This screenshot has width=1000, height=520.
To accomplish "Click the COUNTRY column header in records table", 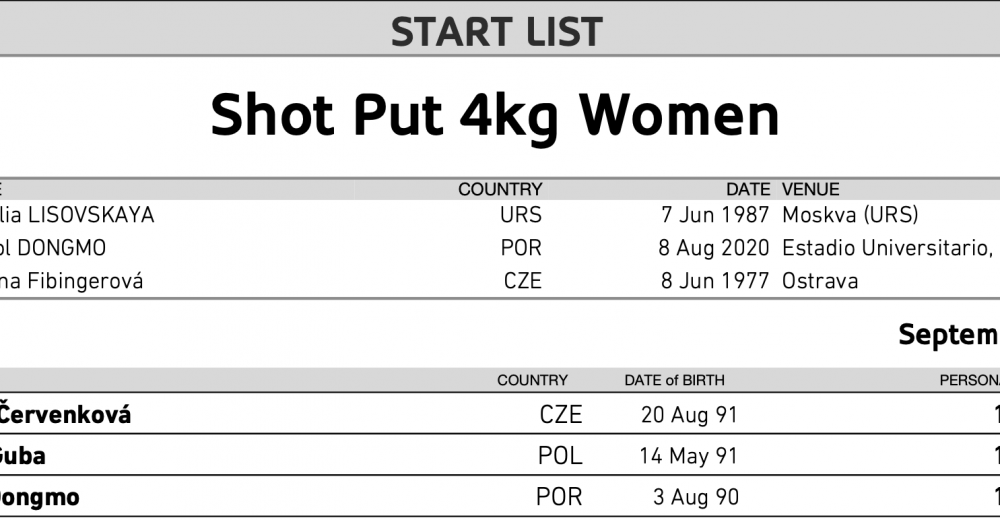I will tap(500, 189).
